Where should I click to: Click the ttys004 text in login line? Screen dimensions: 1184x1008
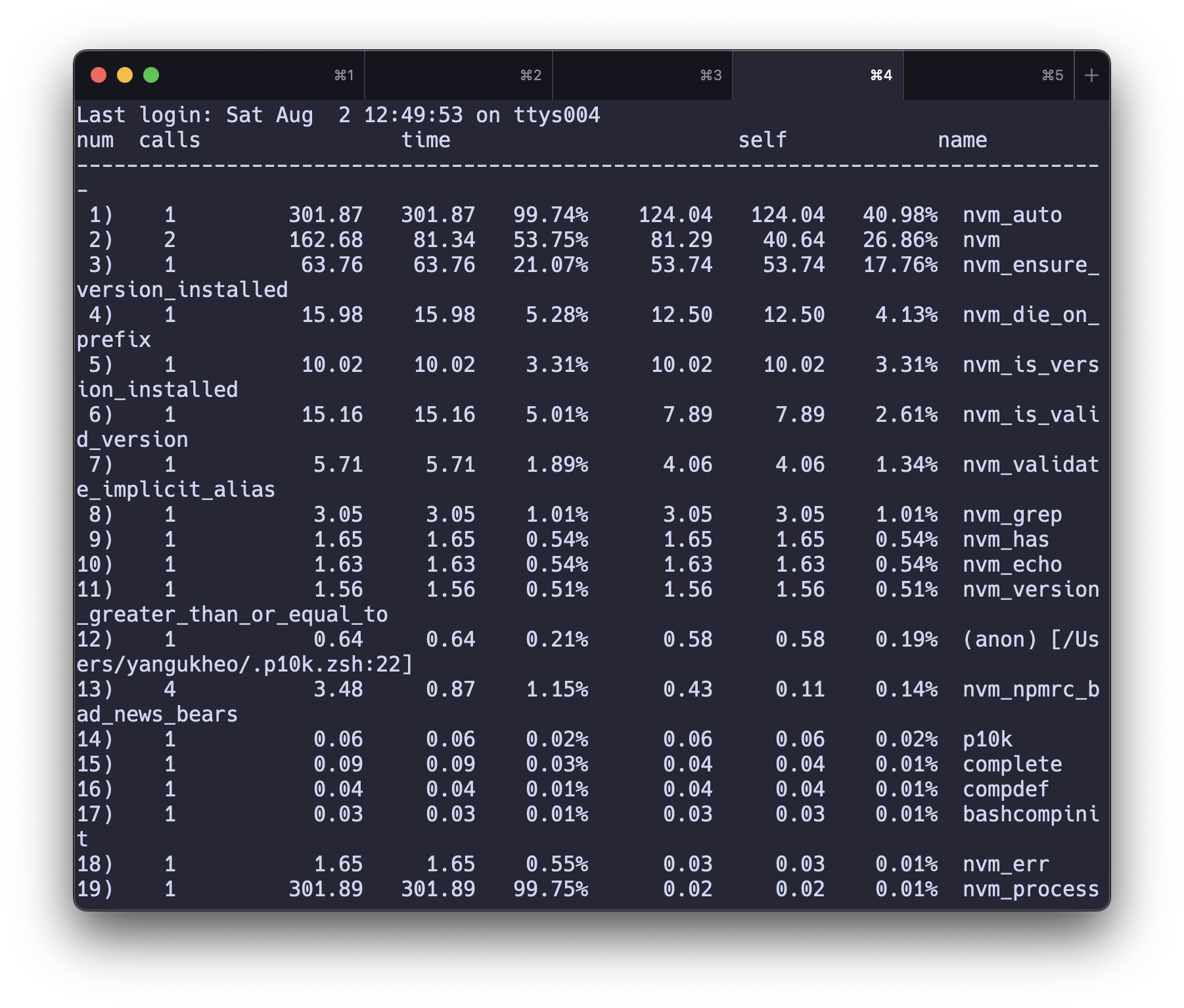coord(557,115)
